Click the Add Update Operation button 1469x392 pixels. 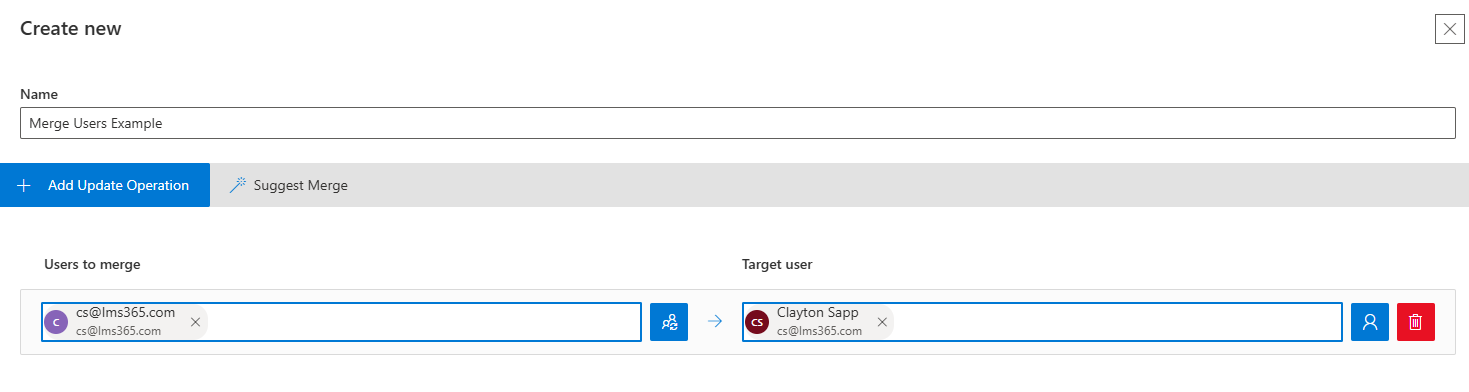(x=105, y=185)
